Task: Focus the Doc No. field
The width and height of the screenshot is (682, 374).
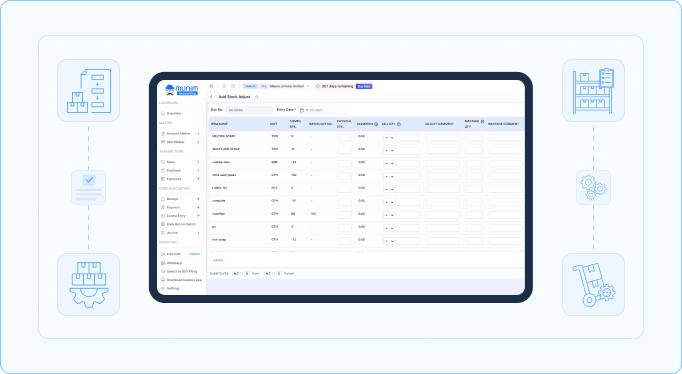Action: [x=249, y=110]
